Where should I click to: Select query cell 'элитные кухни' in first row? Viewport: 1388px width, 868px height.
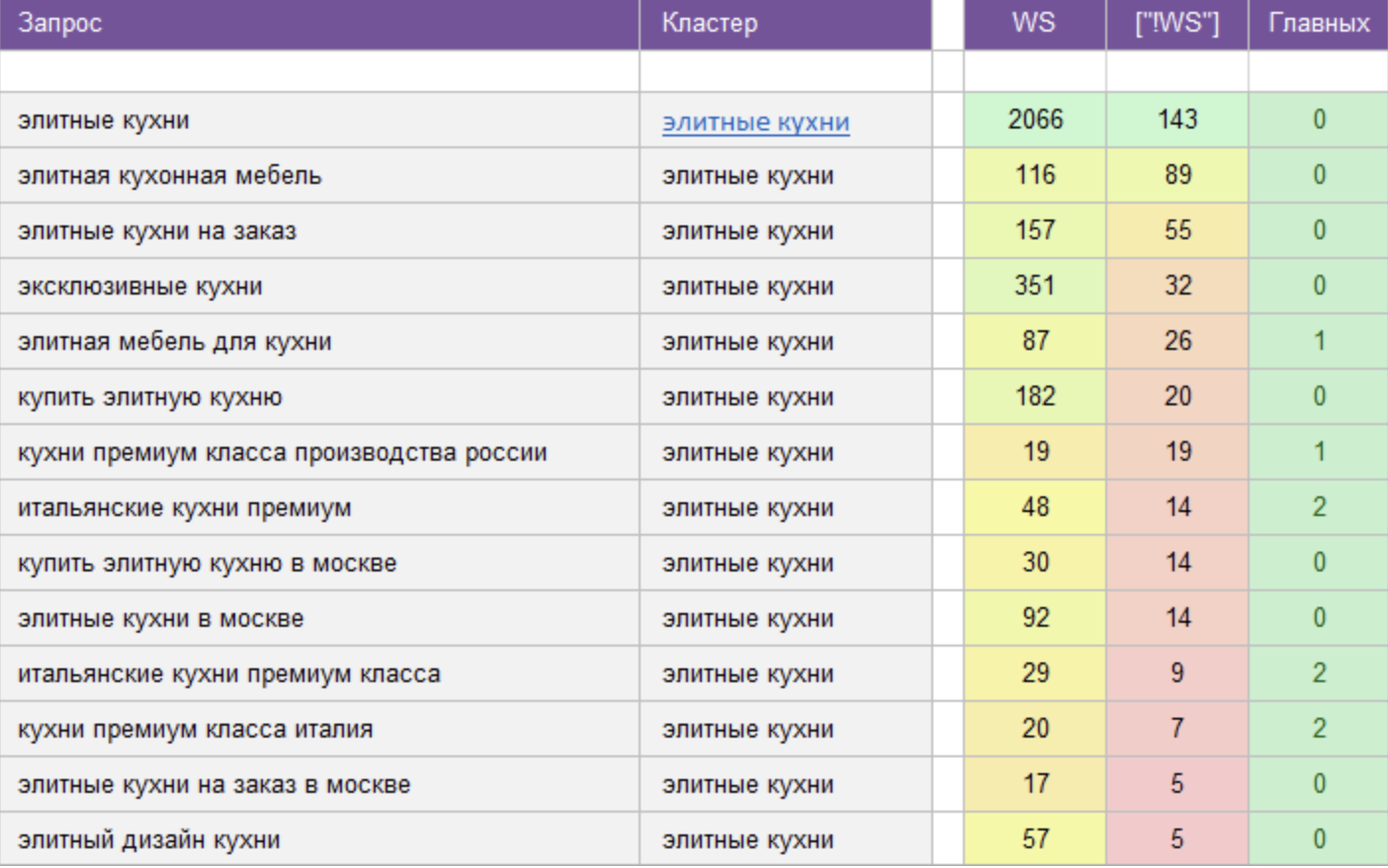click(x=319, y=121)
